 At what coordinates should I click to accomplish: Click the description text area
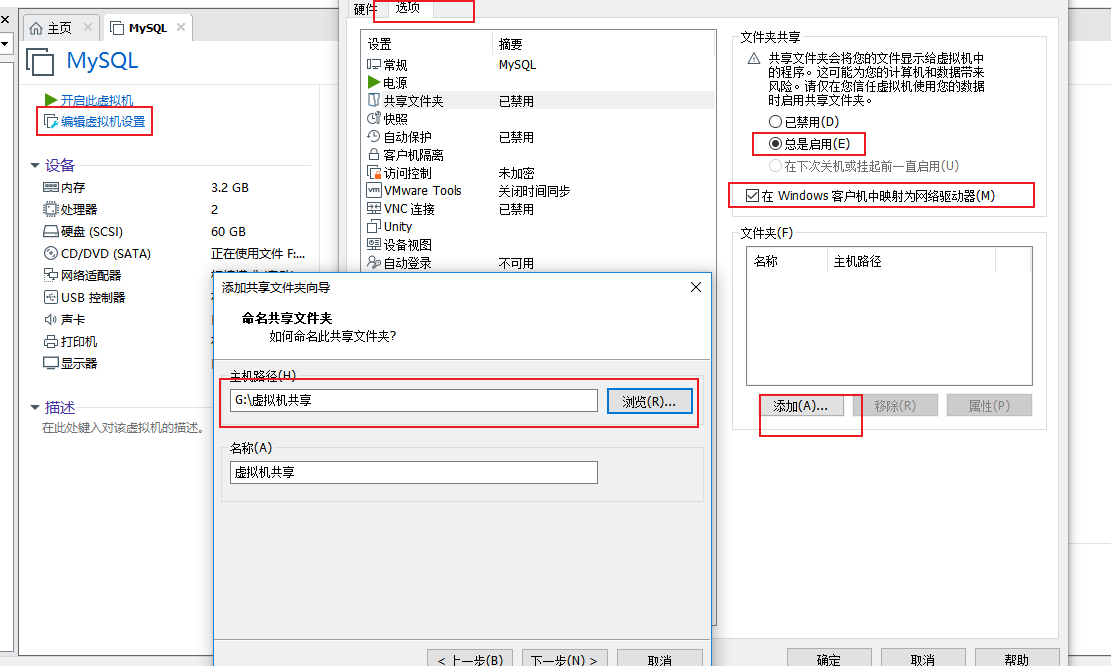click(x=124, y=428)
